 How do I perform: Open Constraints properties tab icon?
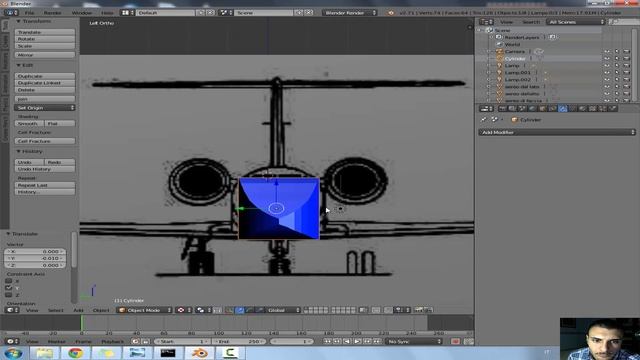tap(553, 109)
